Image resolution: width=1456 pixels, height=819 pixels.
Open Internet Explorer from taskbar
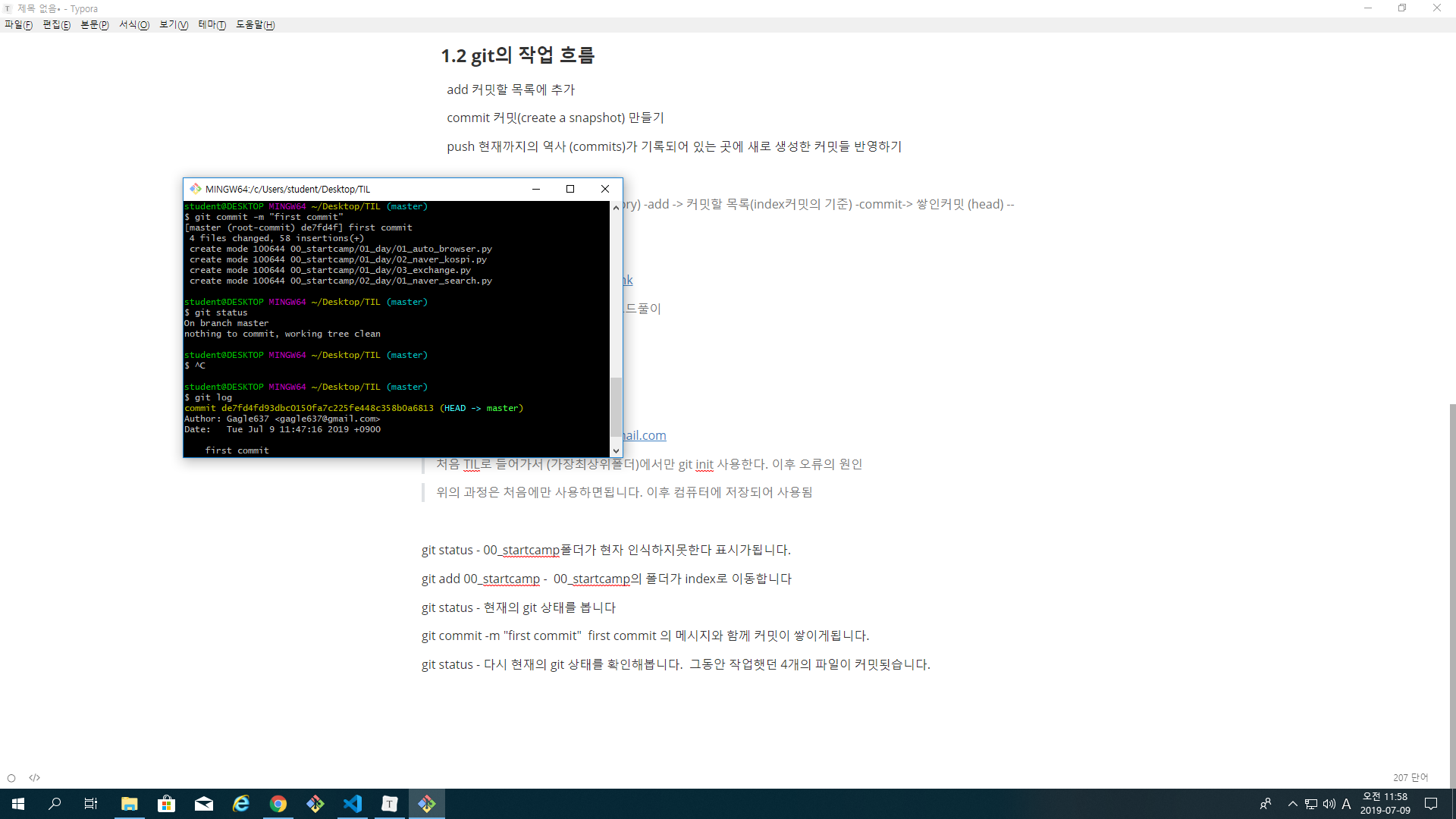tap(241, 804)
